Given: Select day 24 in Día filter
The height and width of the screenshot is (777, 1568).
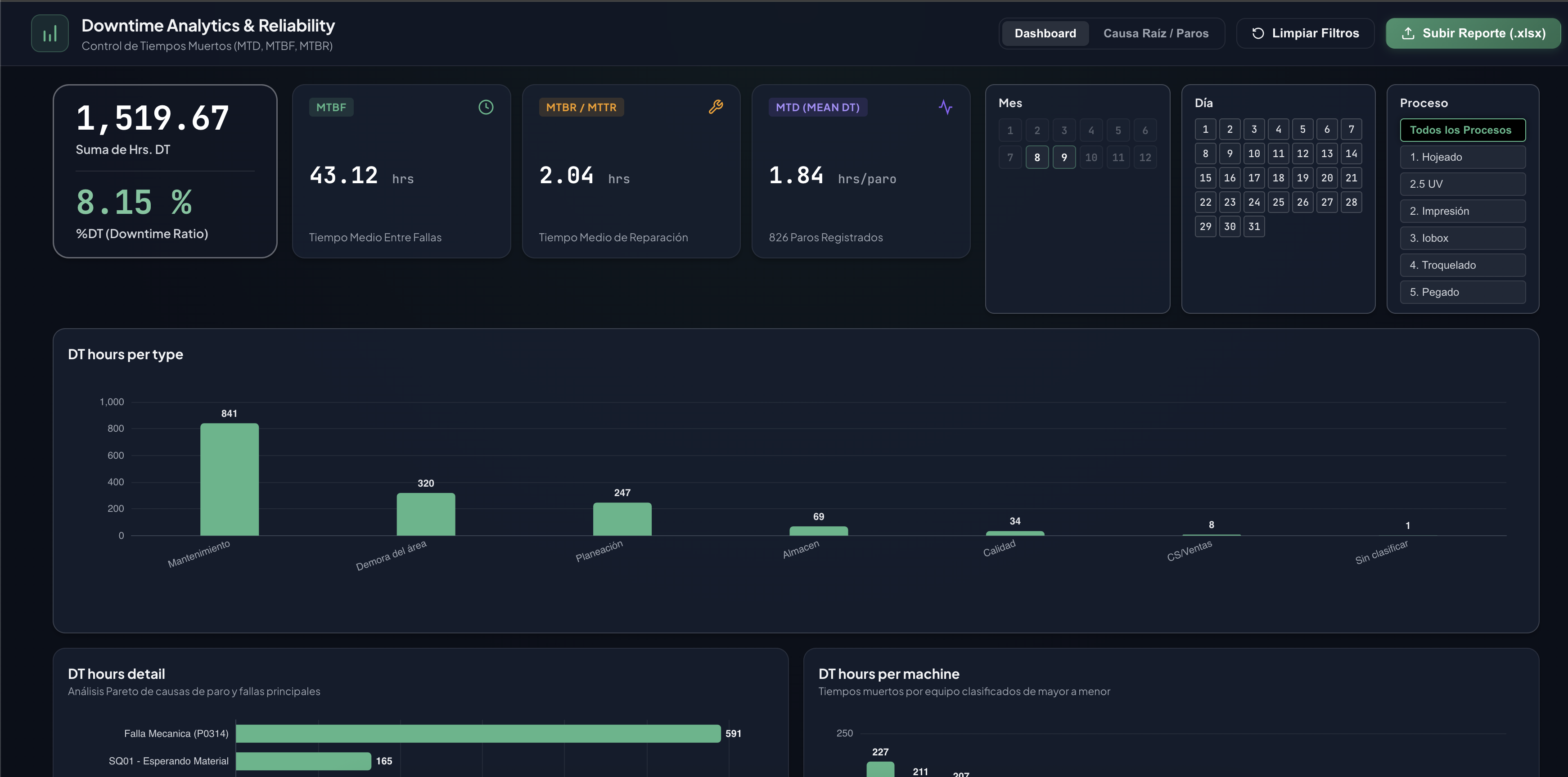Looking at the screenshot, I should tap(1254, 202).
